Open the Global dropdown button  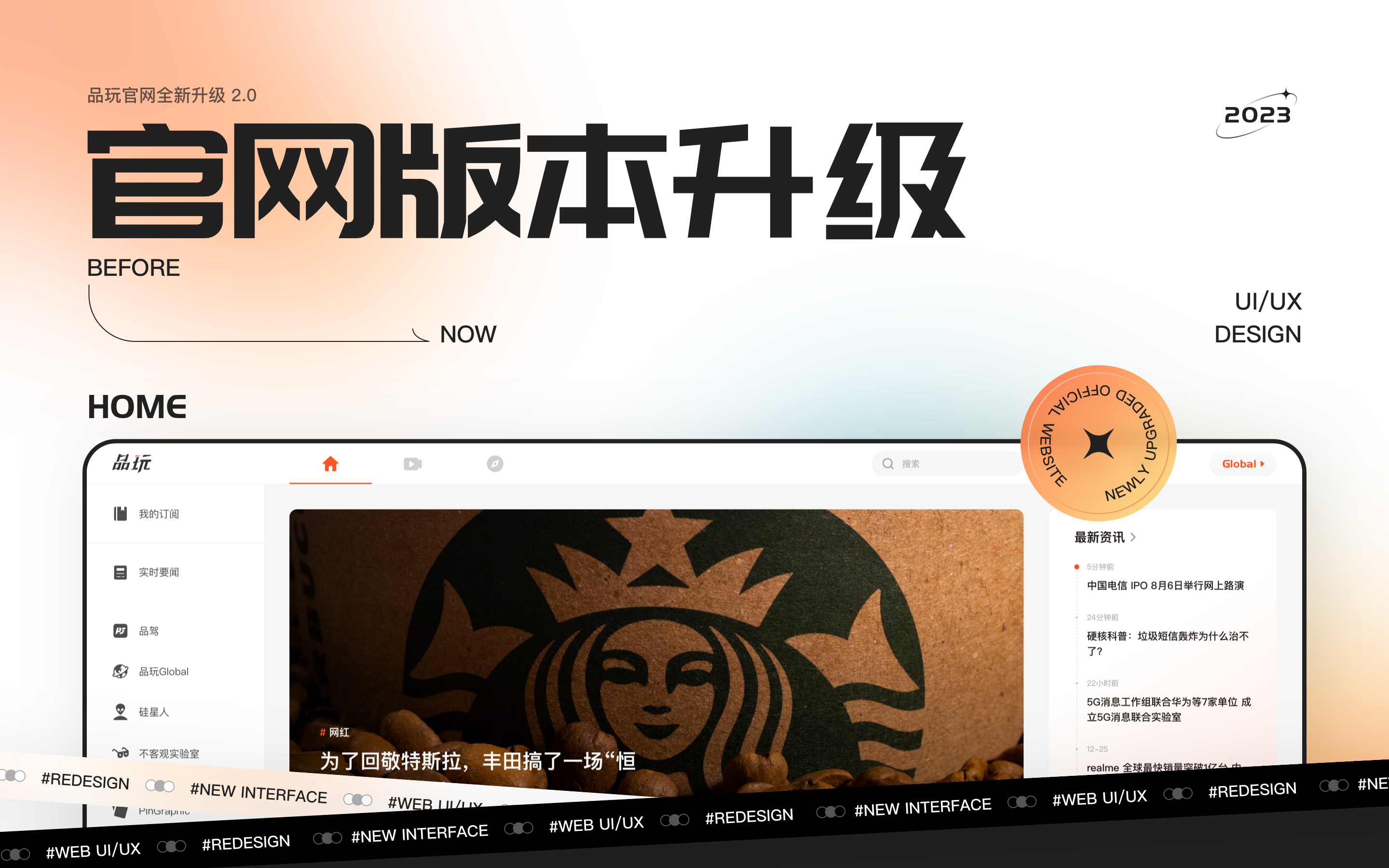tap(1242, 464)
